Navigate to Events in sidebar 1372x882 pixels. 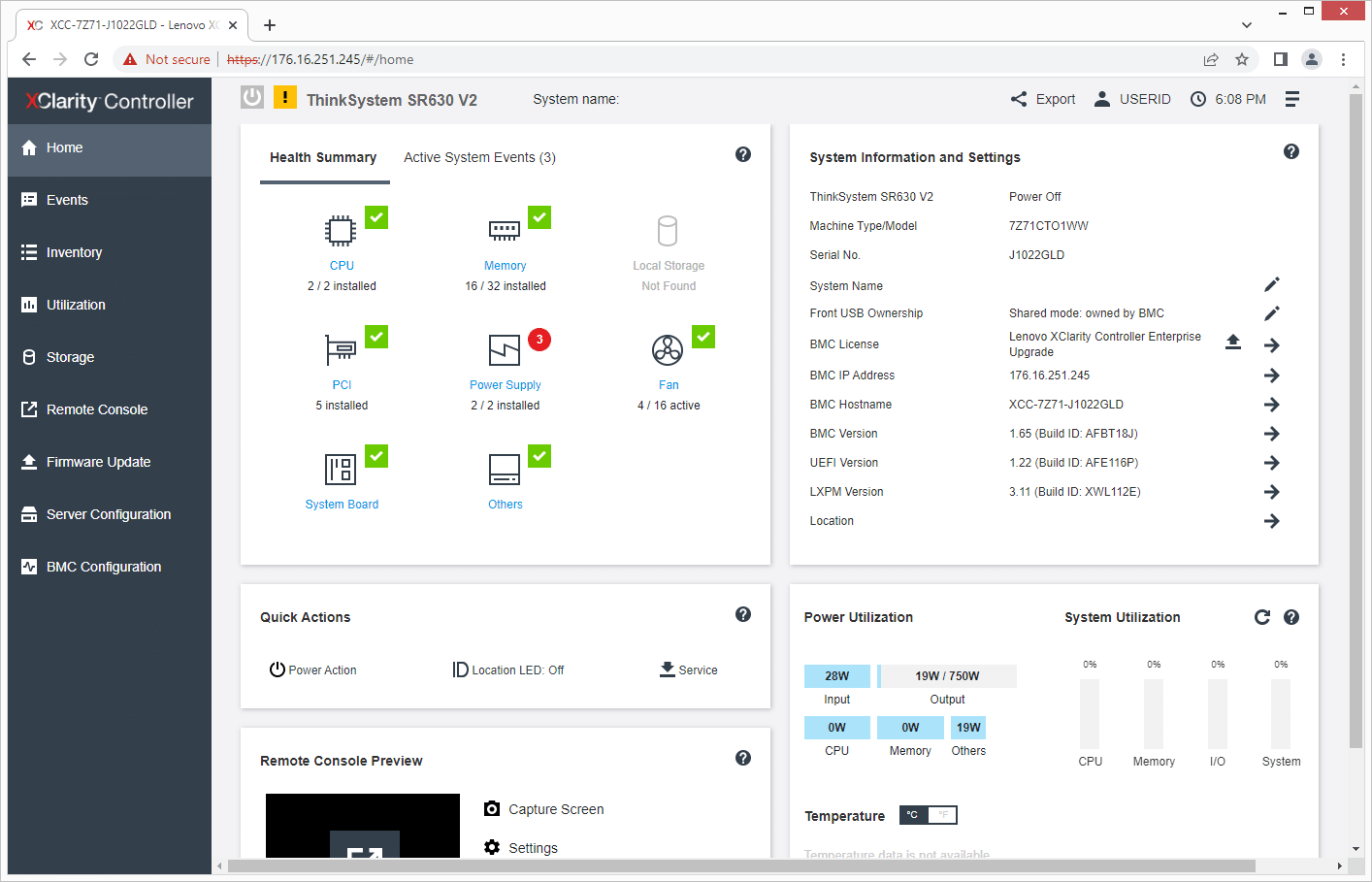110,200
